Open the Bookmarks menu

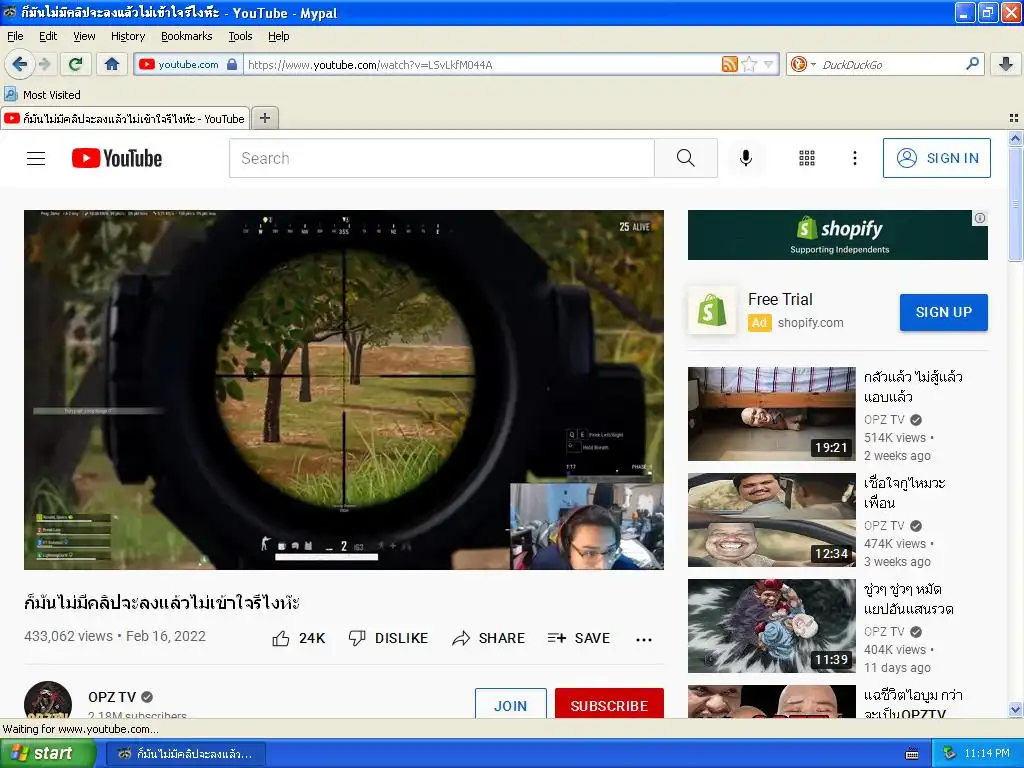186,36
